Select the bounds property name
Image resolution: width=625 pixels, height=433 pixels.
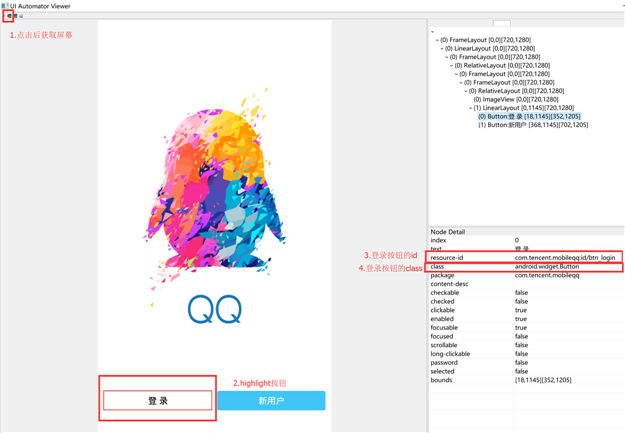441,380
